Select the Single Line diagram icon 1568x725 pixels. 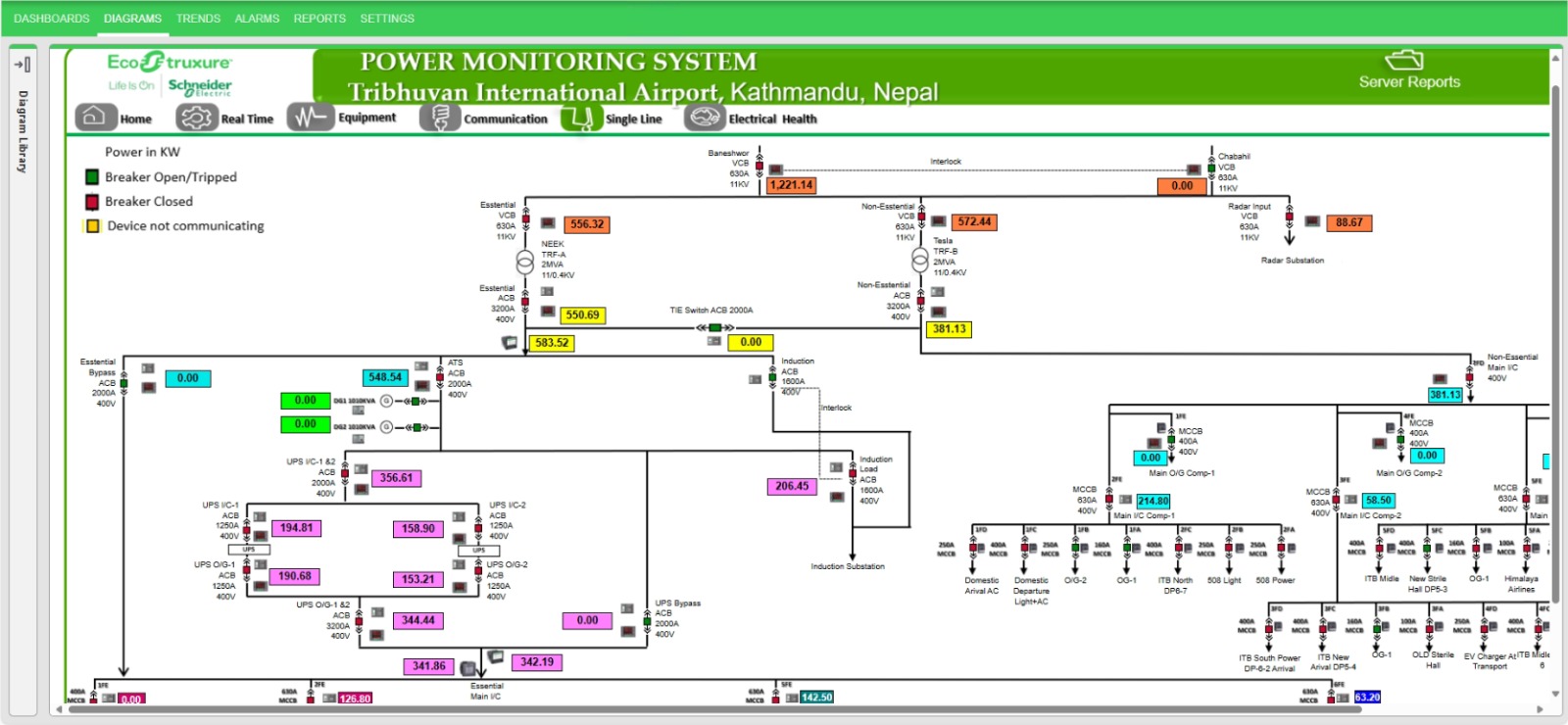tap(578, 119)
